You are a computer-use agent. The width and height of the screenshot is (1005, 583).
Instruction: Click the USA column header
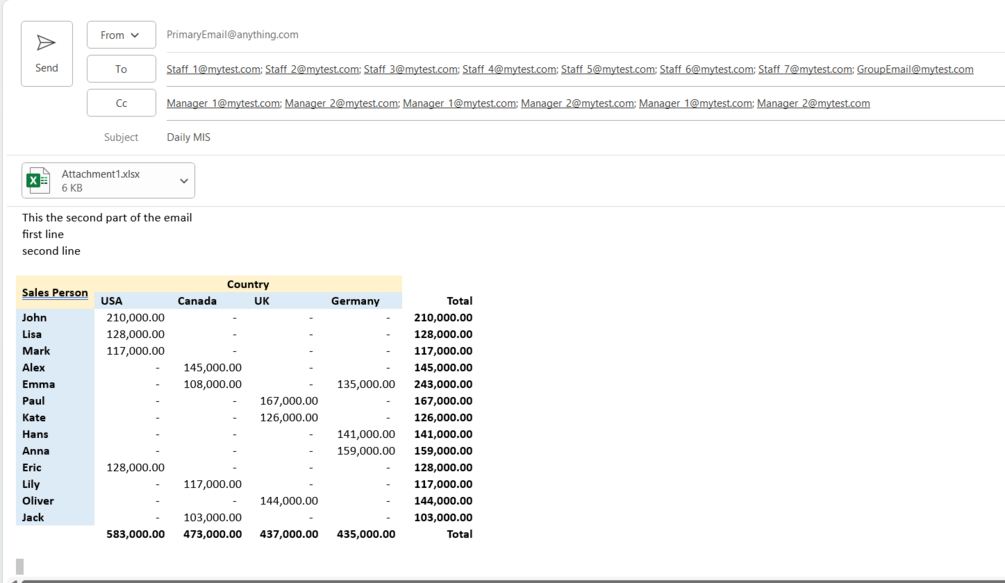pyautogui.click(x=112, y=301)
